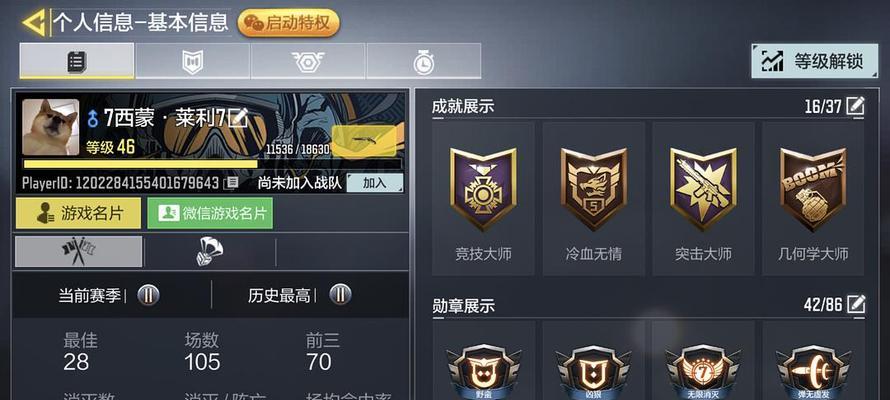This screenshot has width=890, height=400.
Task: Open the green 微信游戏名片 button
Action: coord(210,213)
